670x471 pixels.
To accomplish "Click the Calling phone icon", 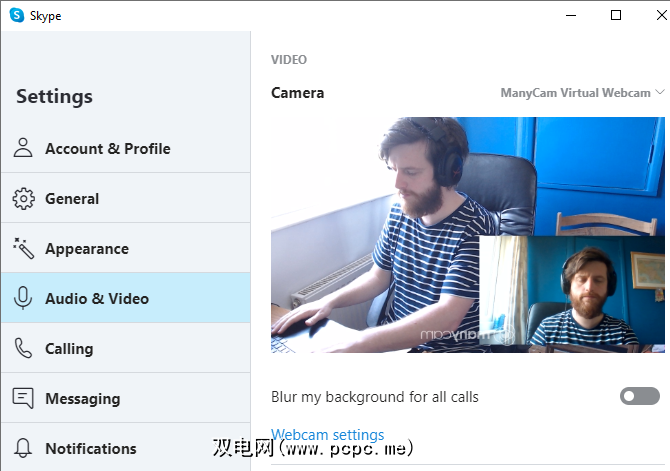I will click(23, 349).
